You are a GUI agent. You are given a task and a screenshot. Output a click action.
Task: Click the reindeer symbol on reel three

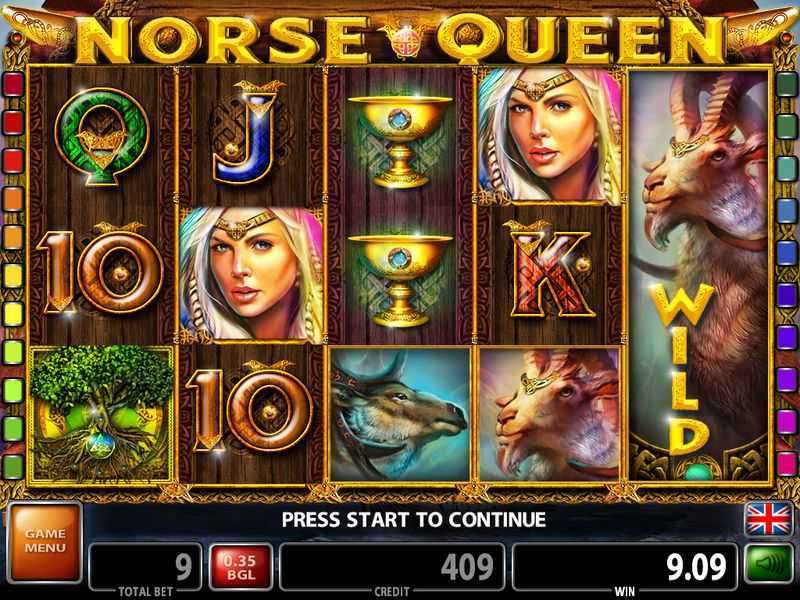click(400, 414)
